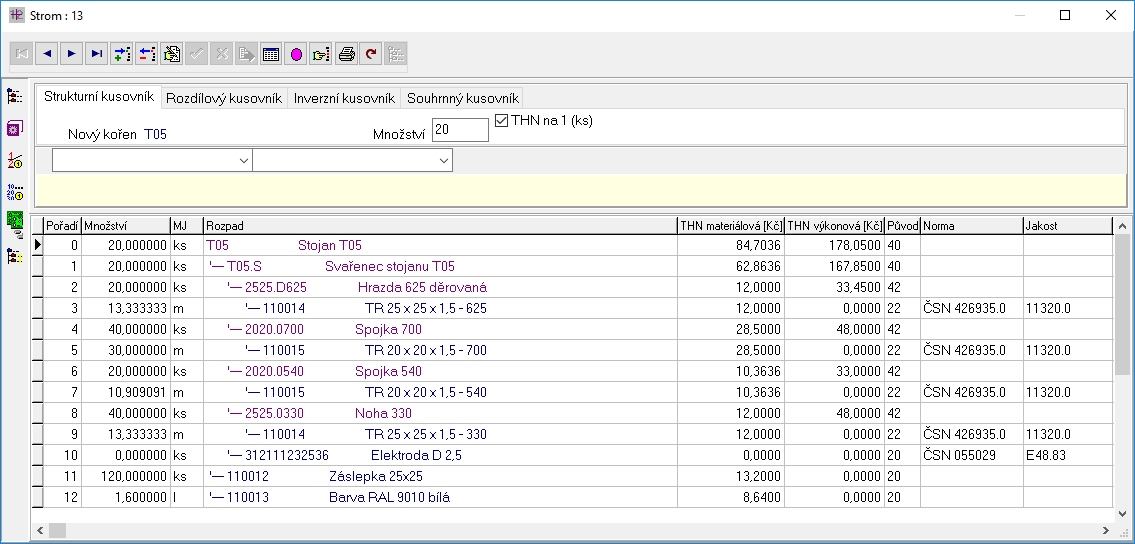Click the greyed list export arrow icon
1135x544 pixels.
tap(246, 54)
